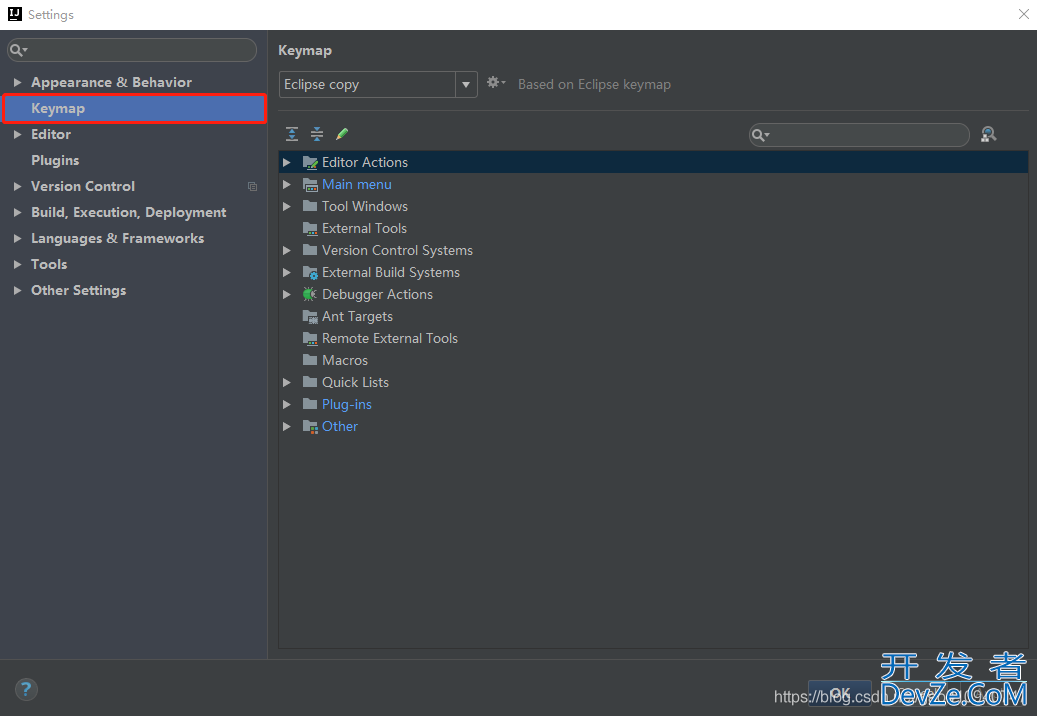Select the Remote External Tools row

click(x=653, y=338)
